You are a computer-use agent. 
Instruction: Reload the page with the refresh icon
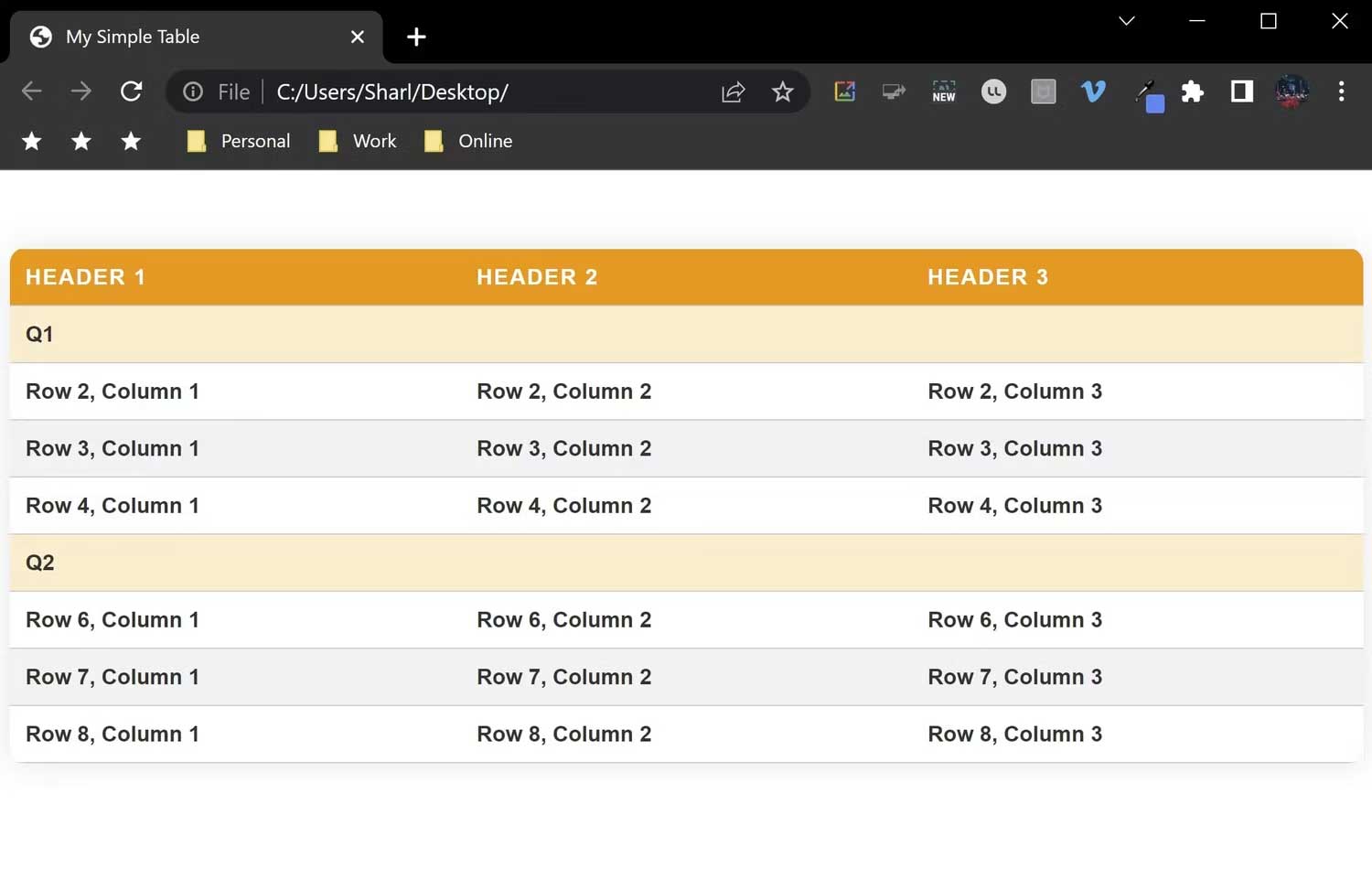coord(131,91)
